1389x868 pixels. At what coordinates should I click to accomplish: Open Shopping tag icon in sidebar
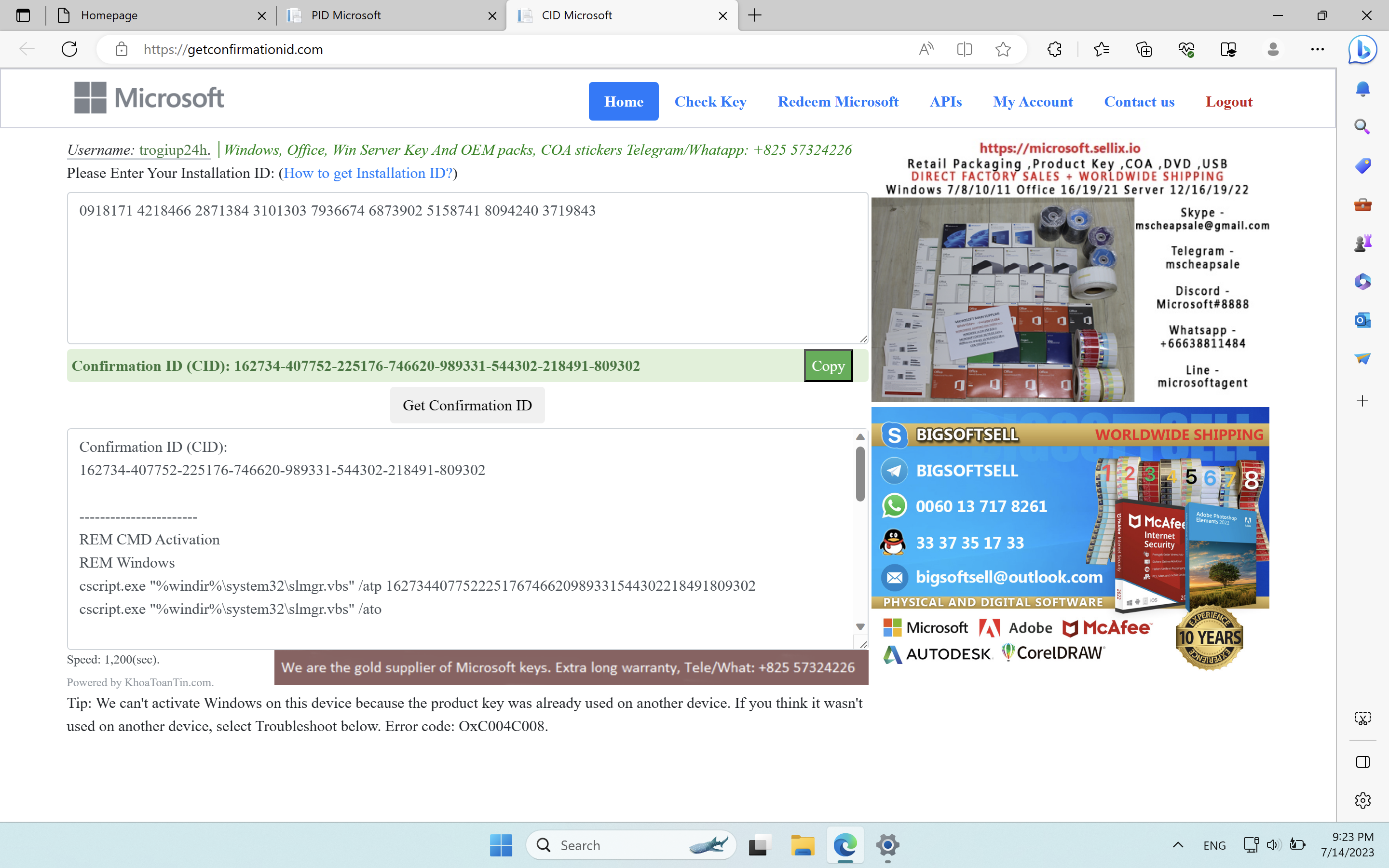click(x=1362, y=166)
